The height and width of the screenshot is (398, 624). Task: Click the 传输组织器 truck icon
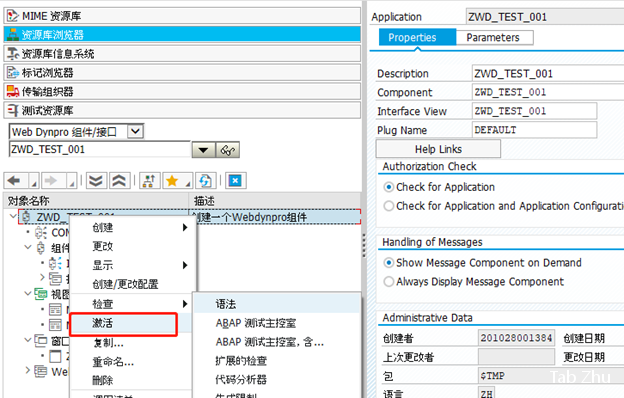pyautogui.click(x=13, y=92)
